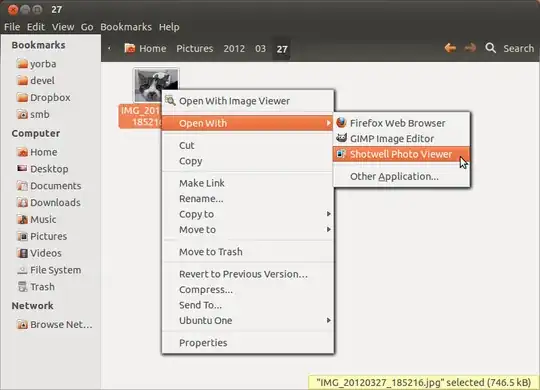Screen dimensions: 540x390
Task: Click the Desktop icon in sidebar
Action: point(22,168)
